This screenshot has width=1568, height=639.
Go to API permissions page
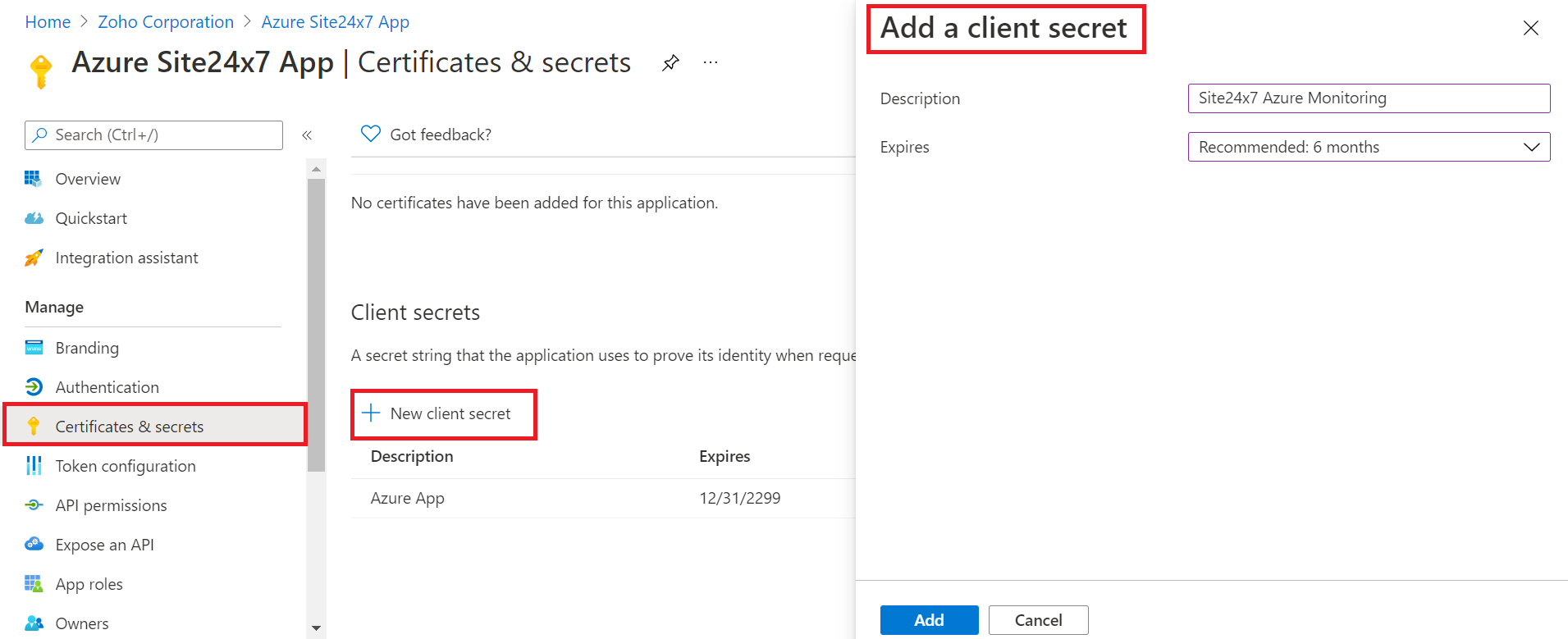(111, 505)
